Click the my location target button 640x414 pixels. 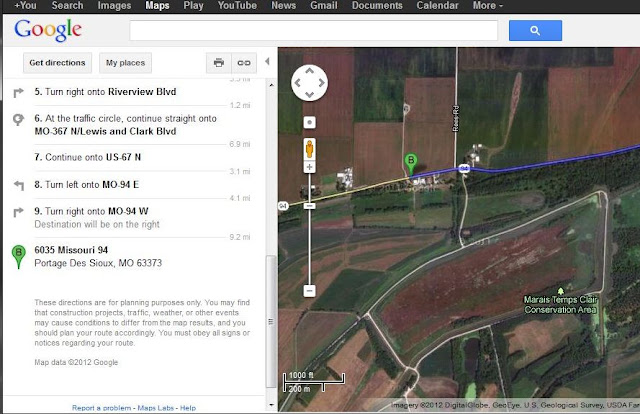[x=309, y=122]
